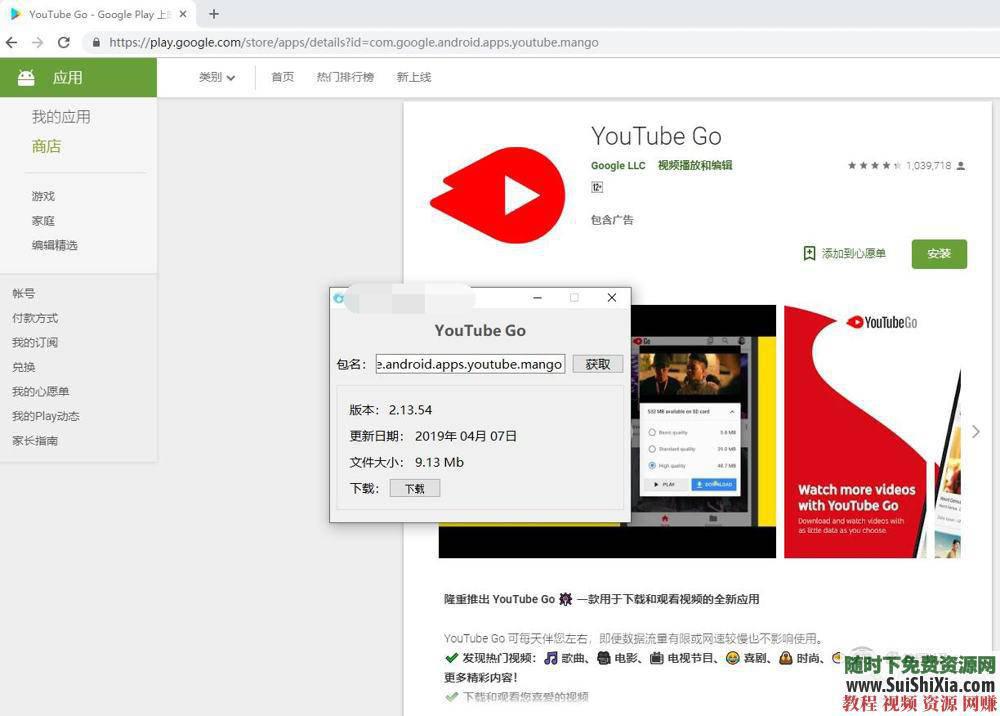Click the green 安装 install button
Viewport: 1000px width, 716px height.
tap(939, 254)
